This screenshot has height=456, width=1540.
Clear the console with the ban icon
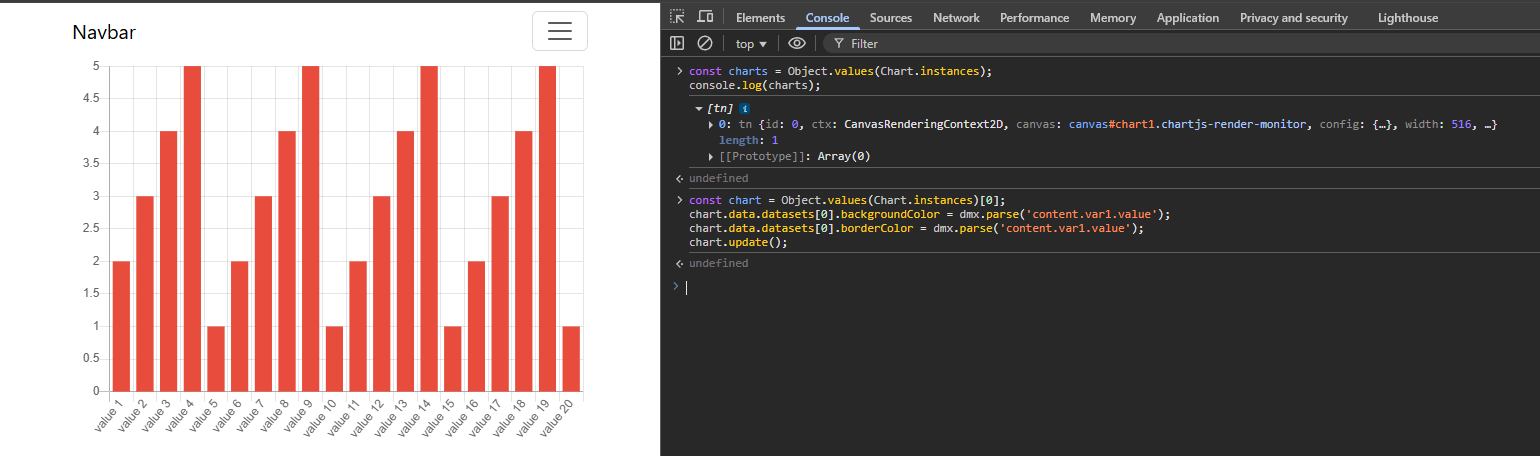click(x=705, y=43)
